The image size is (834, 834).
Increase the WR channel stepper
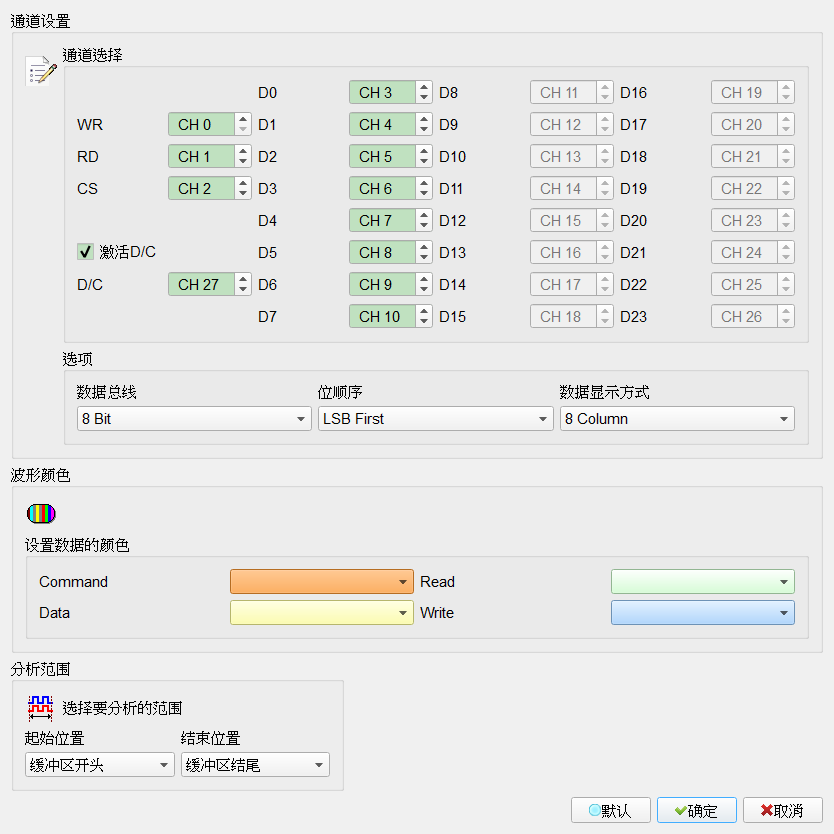pos(243,119)
